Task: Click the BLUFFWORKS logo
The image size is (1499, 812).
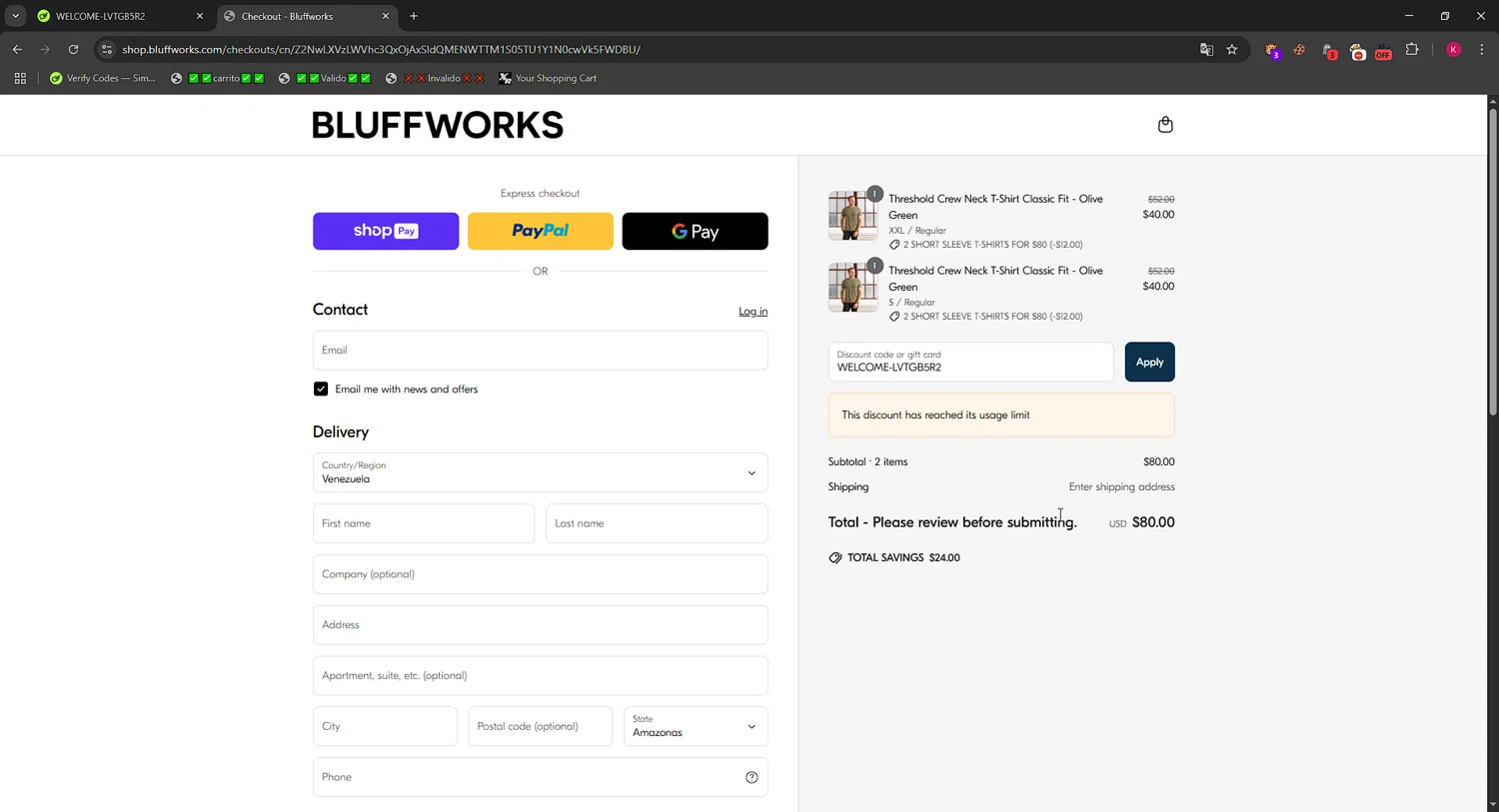Action: pos(438,125)
